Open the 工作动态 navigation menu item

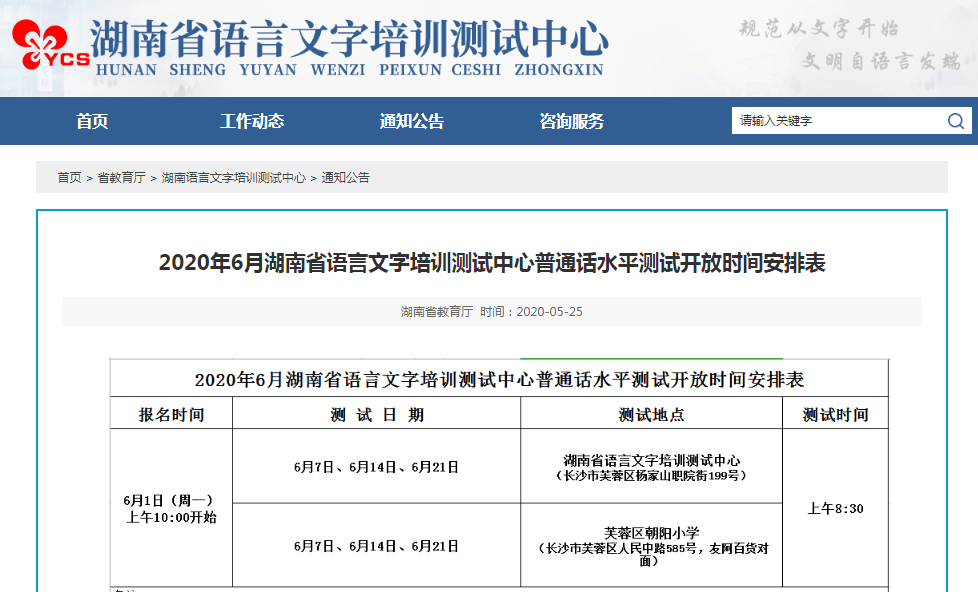(x=252, y=120)
